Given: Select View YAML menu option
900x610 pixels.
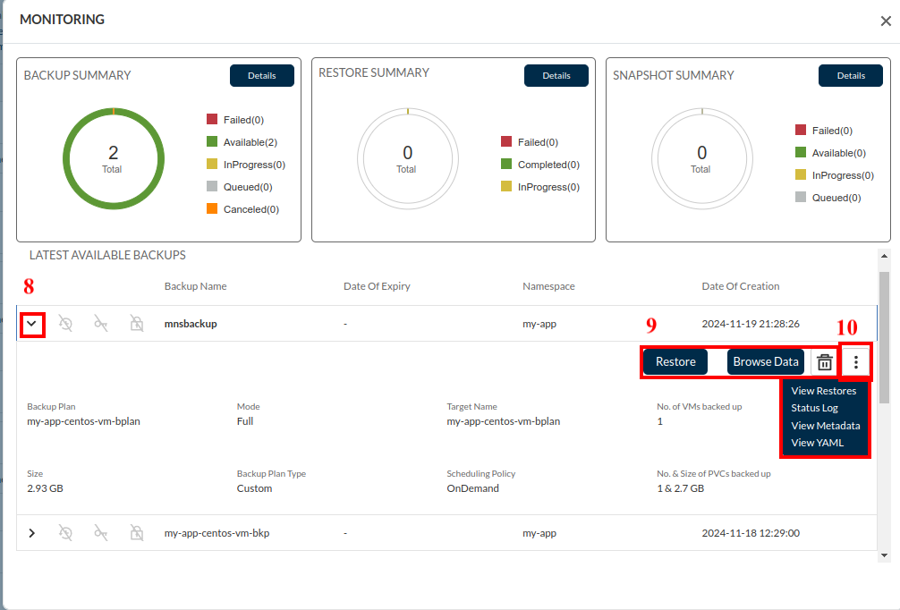Looking at the screenshot, I should pyautogui.click(x=817, y=442).
